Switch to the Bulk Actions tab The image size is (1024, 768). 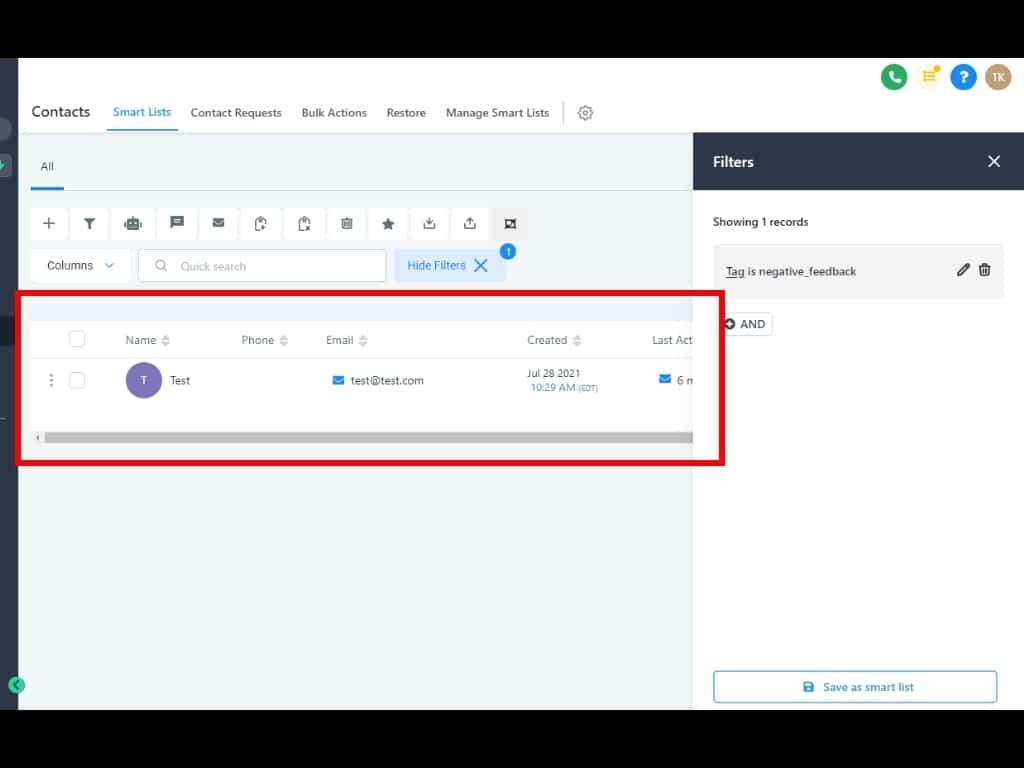coord(334,113)
